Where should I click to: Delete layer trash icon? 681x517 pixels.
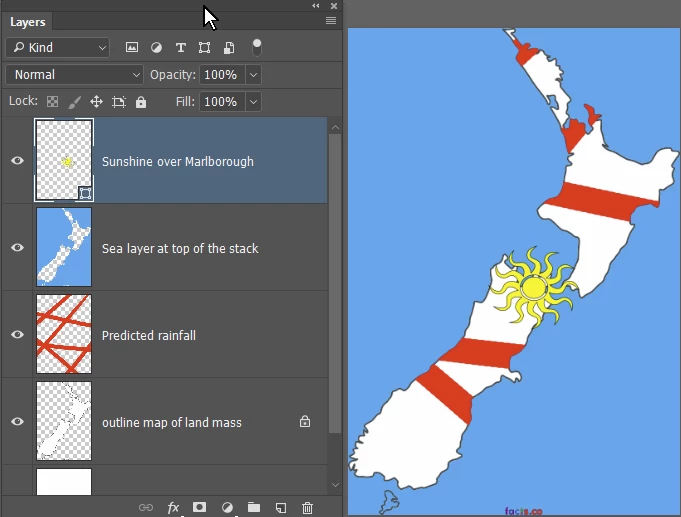click(307, 507)
